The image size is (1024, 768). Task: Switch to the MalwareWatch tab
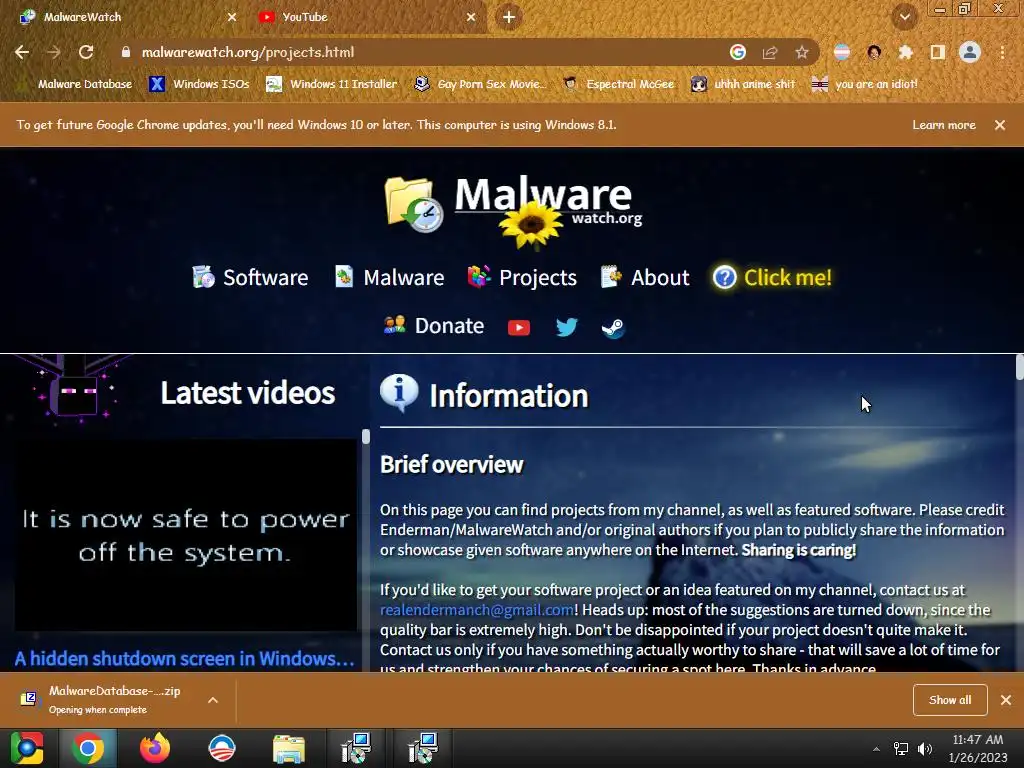pyautogui.click(x=128, y=17)
